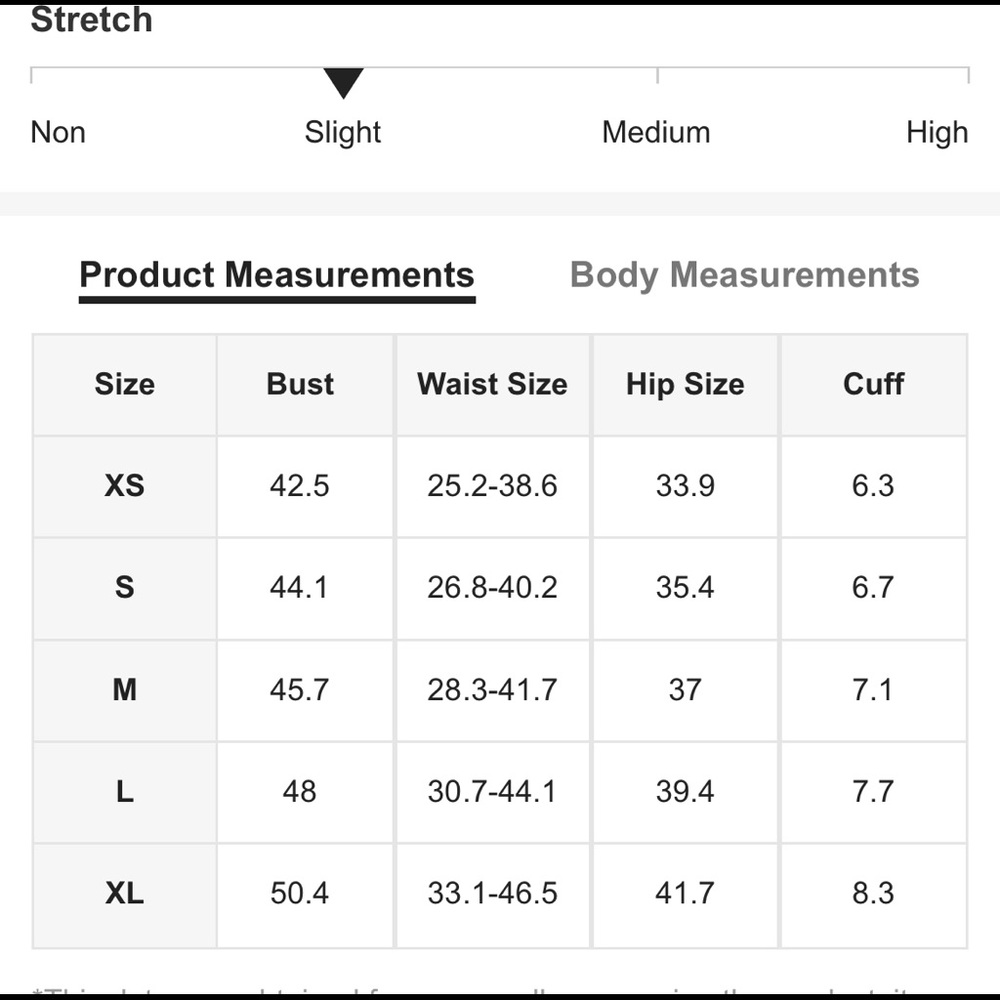Viewport: 1000px width, 1000px height.
Task: Click the High stretch label
Action: (x=937, y=132)
